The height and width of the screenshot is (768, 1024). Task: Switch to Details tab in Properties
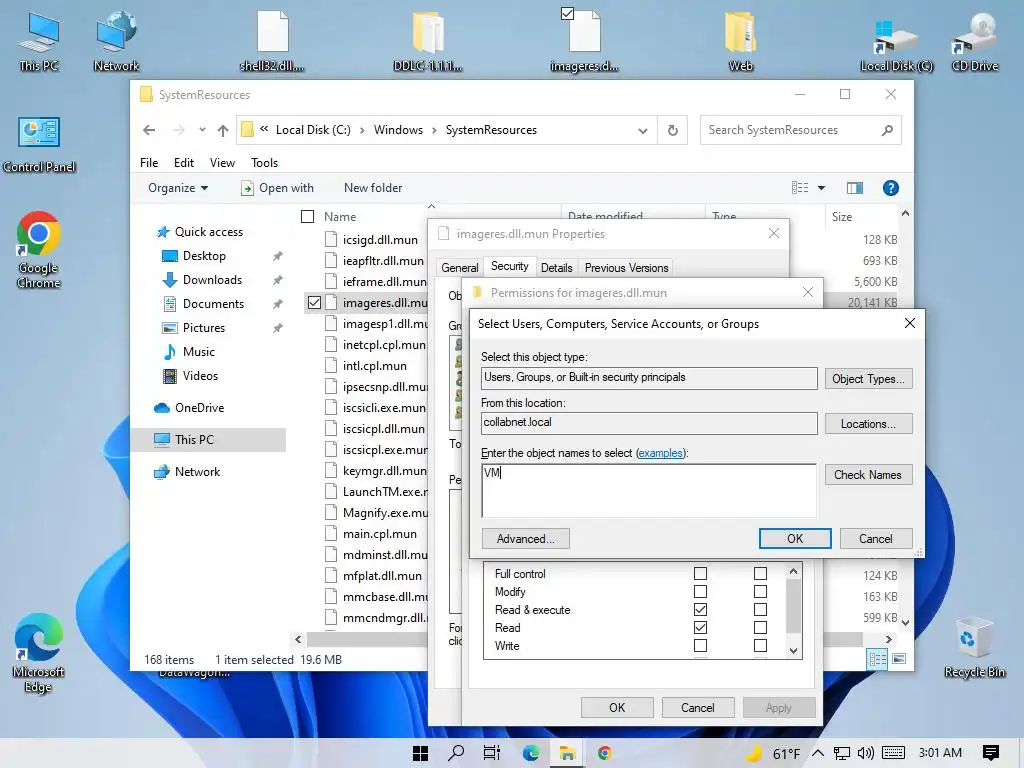click(x=556, y=268)
